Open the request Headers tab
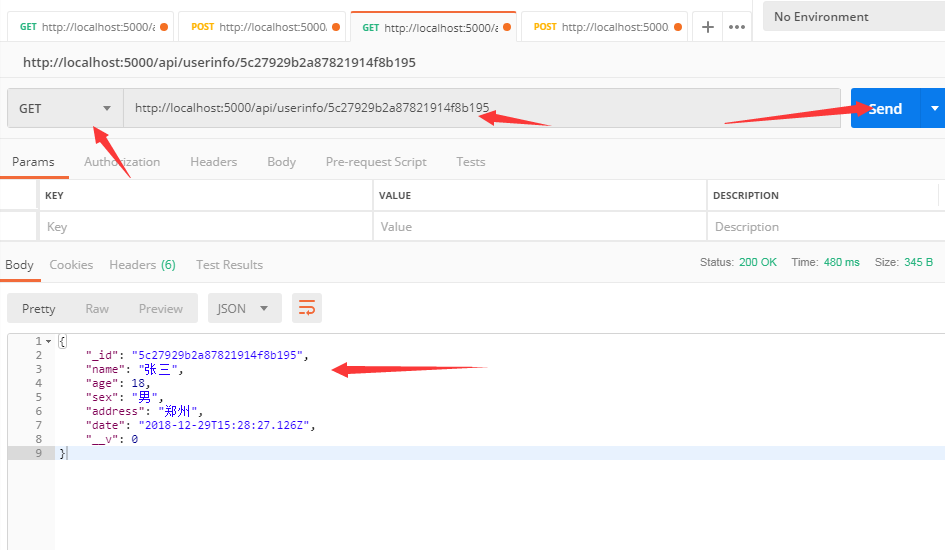This screenshot has height=550, width=945. (213, 162)
